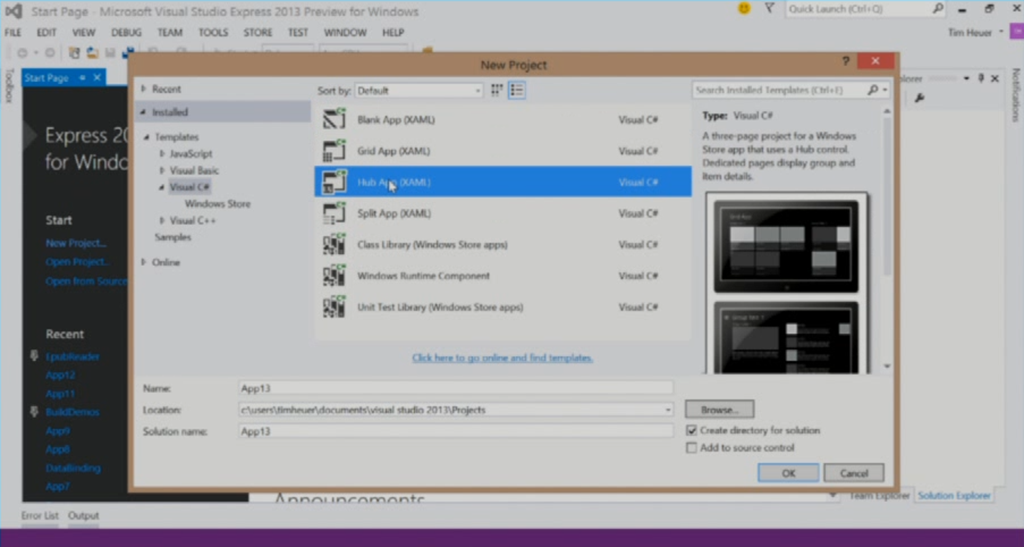
Task: Open the FILE menu
Action: click(x=13, y=33)
